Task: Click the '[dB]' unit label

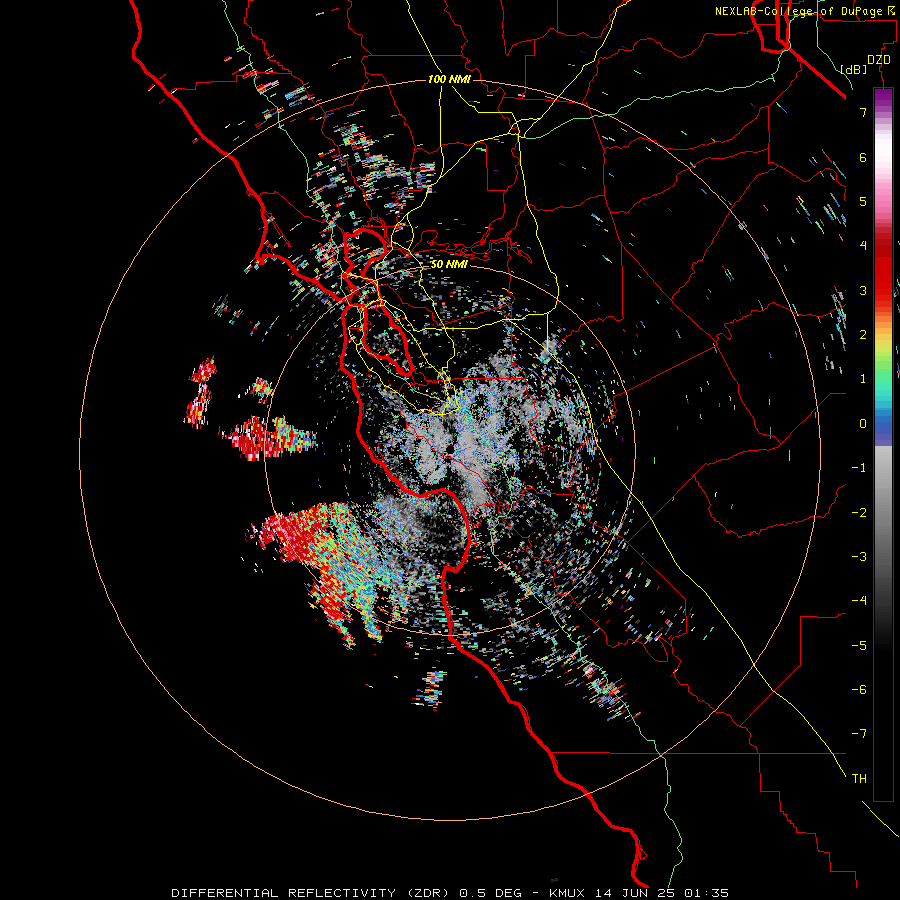Action: pos(854,69)
